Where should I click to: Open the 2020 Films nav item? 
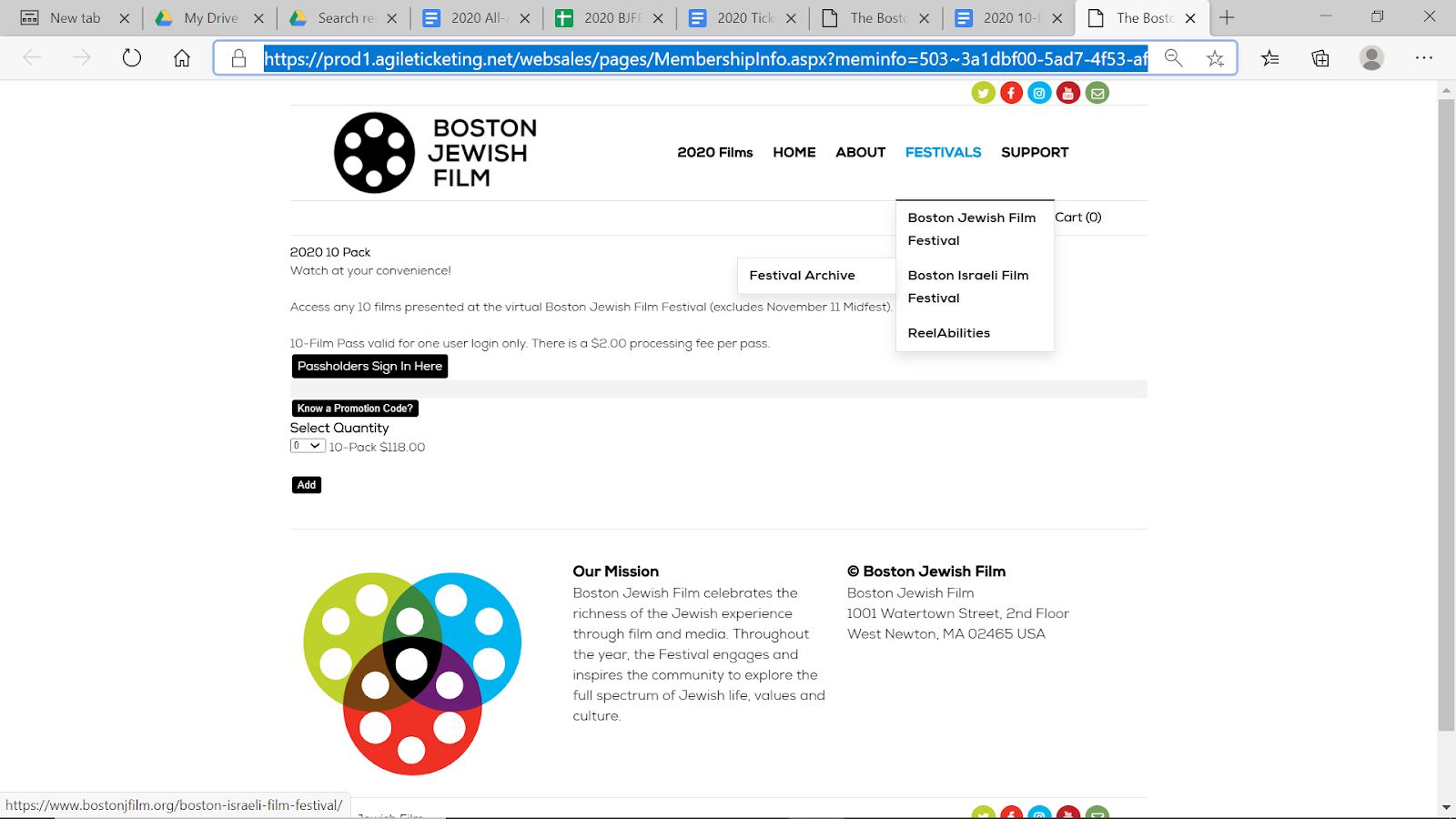point(715,152)
